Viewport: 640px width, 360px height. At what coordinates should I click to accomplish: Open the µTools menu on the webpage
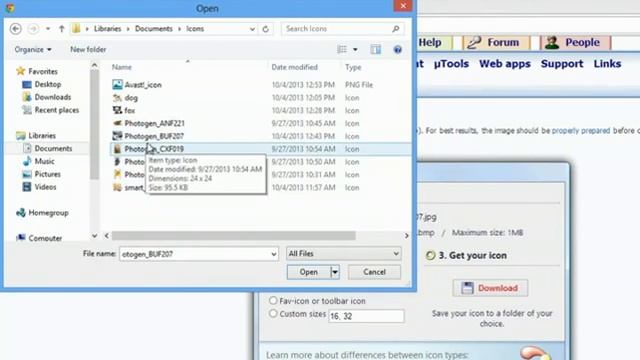[x=451, y=64]
